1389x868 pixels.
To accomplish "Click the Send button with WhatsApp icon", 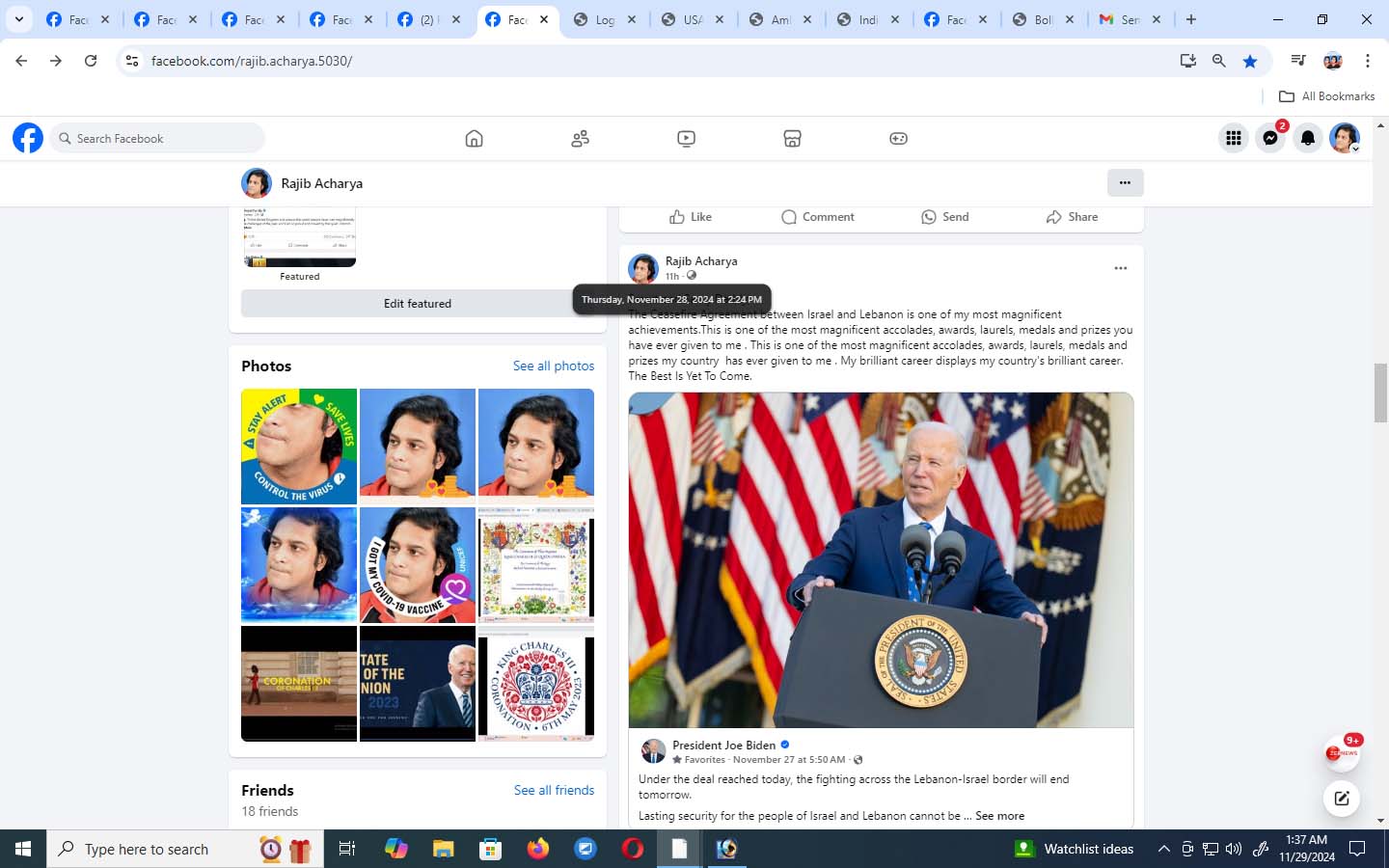I will pos(945,217).
